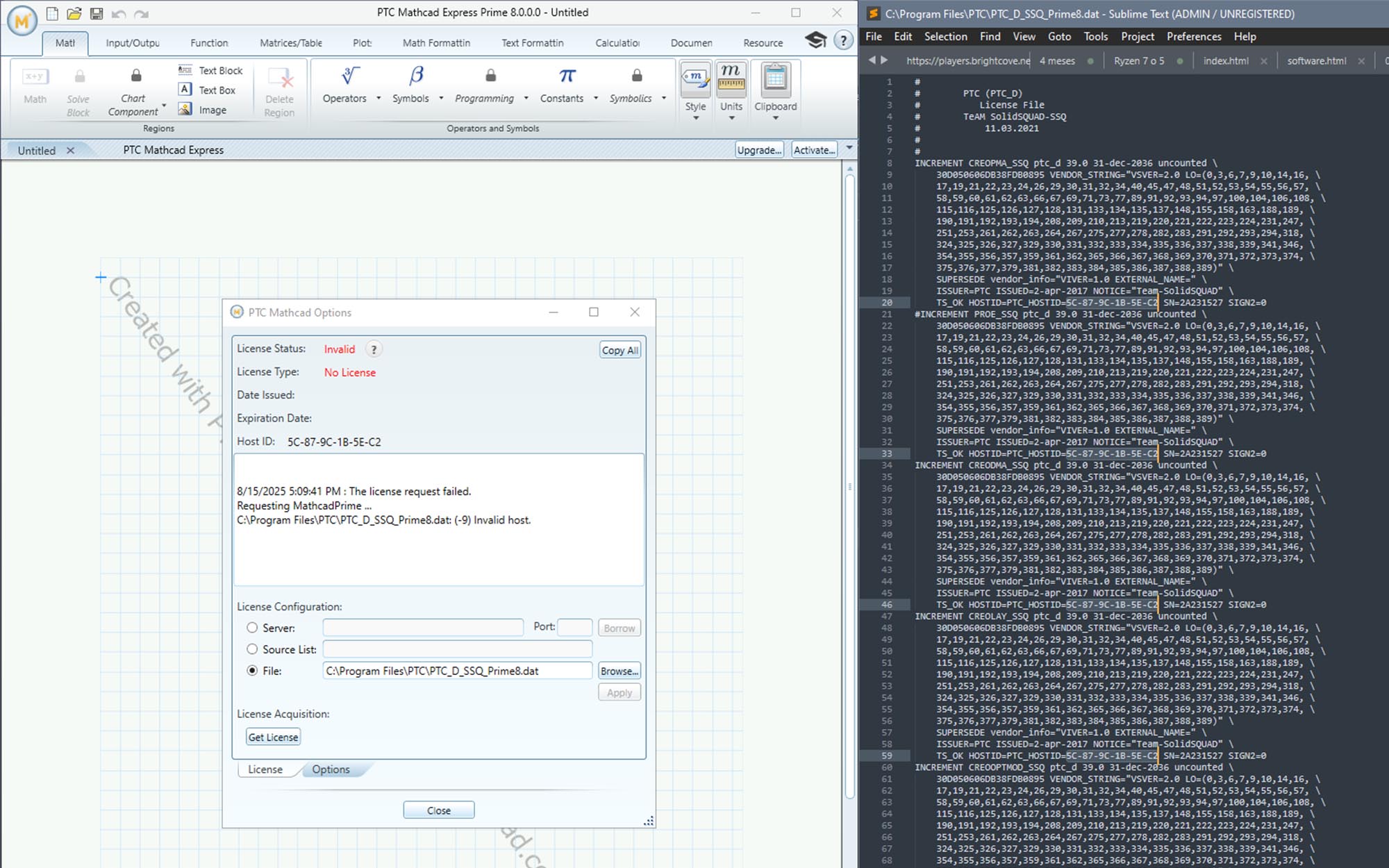Select the File radio button
Image resolution: width=1389 pixels, height=868 pixels.
[252, 671]
